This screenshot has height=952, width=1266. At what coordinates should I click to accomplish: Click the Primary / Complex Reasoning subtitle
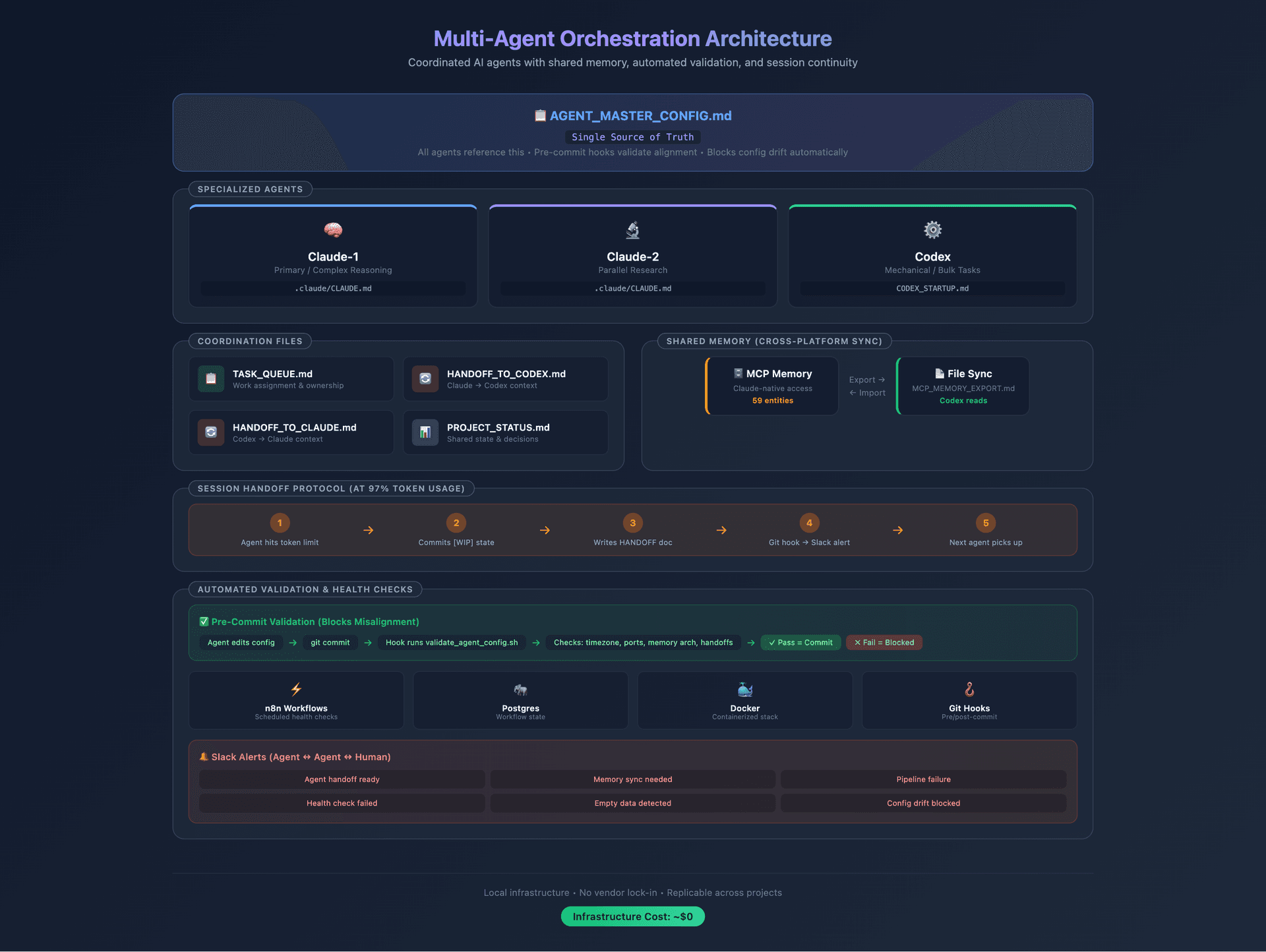tap(333, 270)
